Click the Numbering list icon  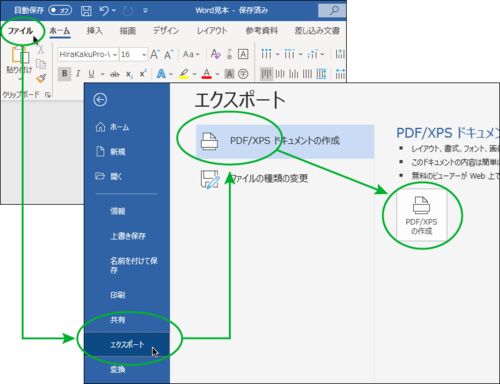(x=289, y=54)
